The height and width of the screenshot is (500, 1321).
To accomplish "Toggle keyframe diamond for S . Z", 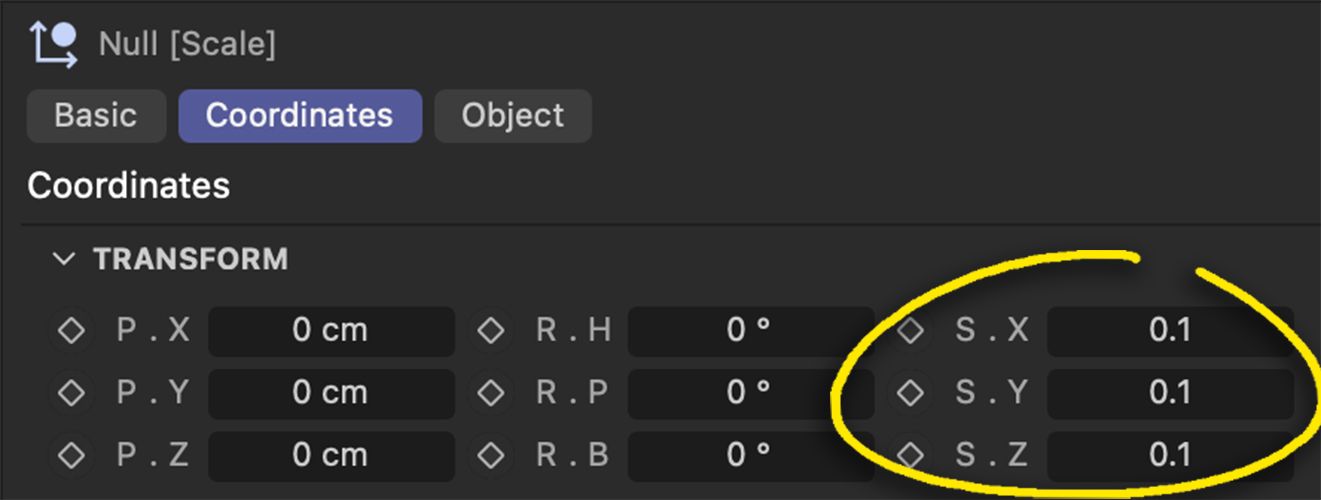I will point(910,455).
